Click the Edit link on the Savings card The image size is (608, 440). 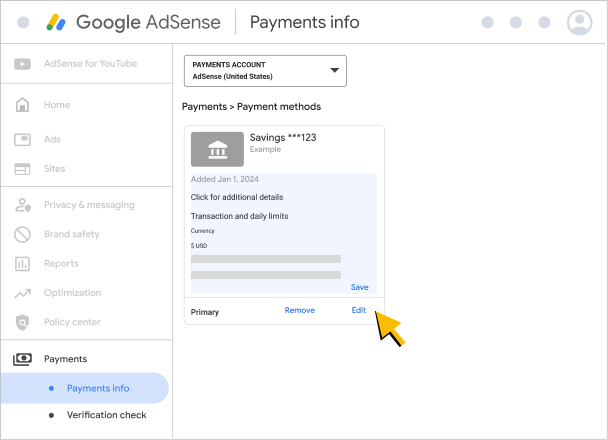pyautogui.click(x=359, y=310)
